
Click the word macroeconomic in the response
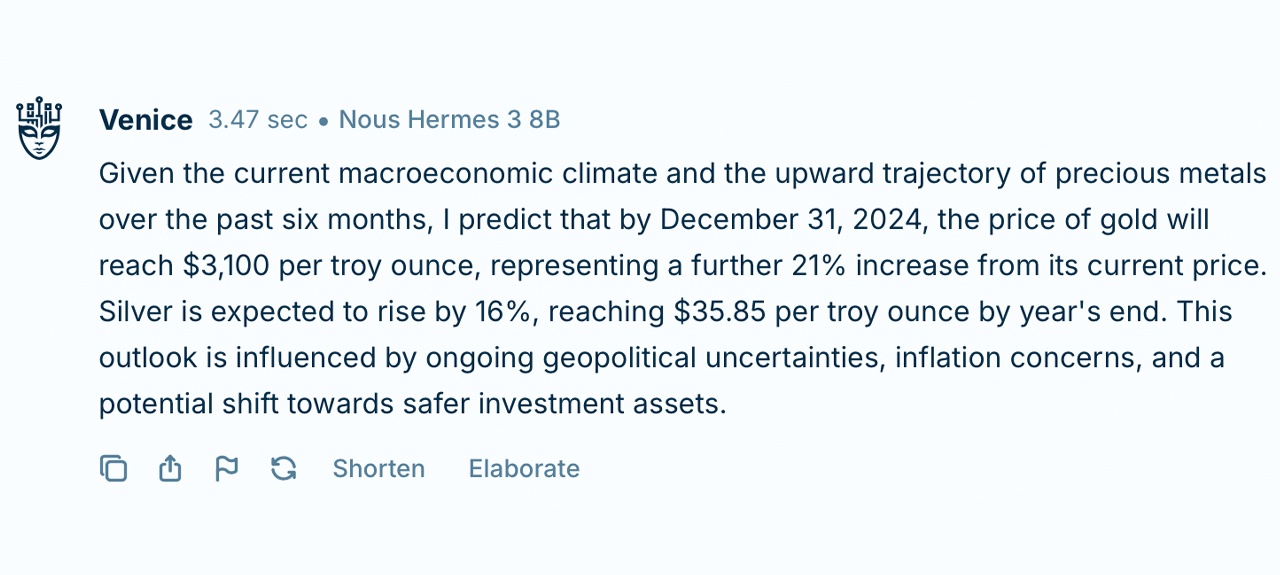[445, 173]
